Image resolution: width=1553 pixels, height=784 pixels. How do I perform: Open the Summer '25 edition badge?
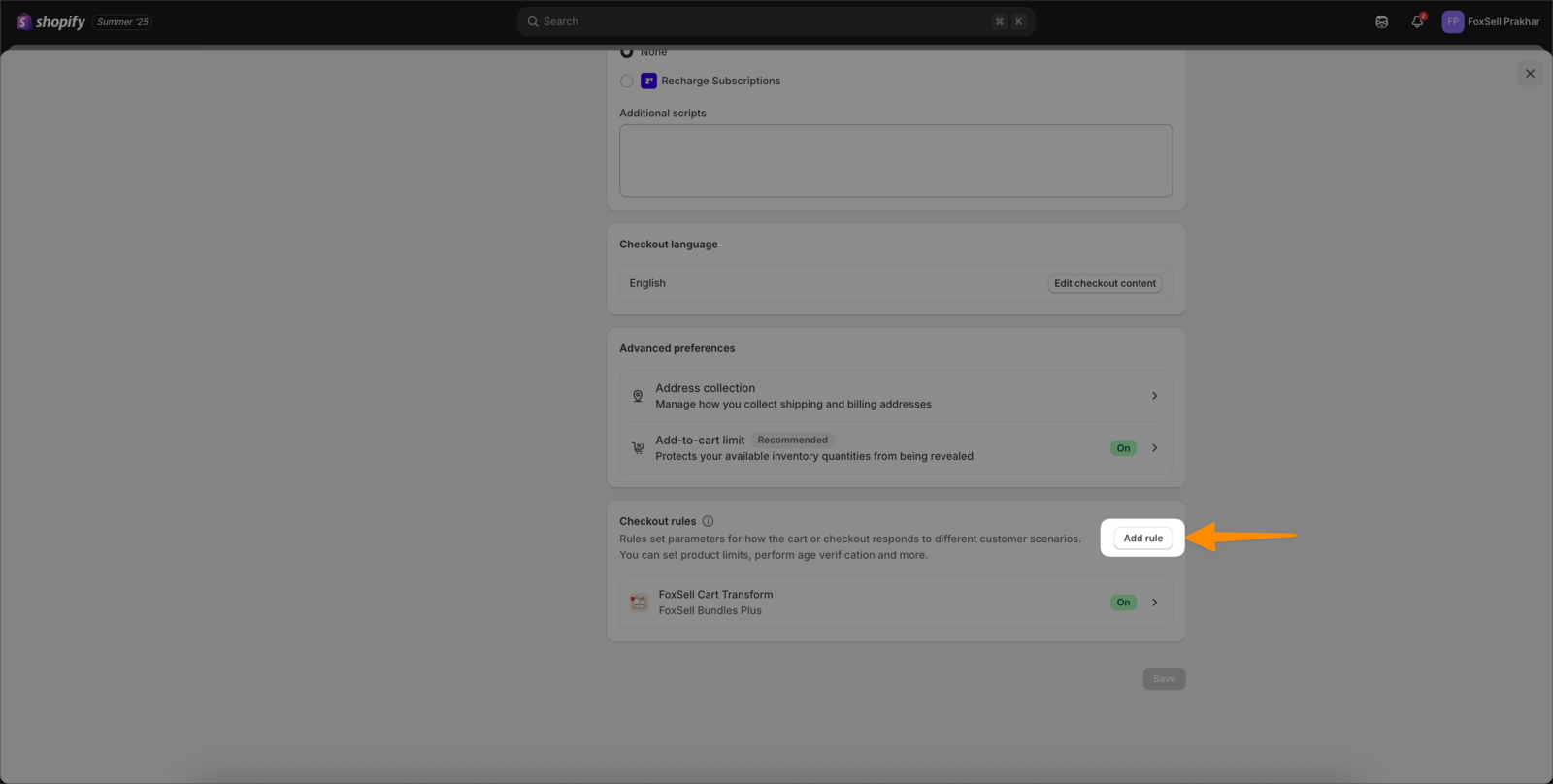coord(122,21)
